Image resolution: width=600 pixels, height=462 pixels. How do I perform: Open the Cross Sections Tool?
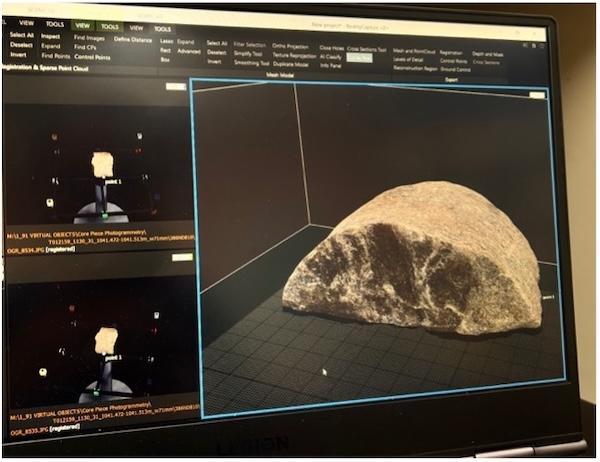point(367,49)
